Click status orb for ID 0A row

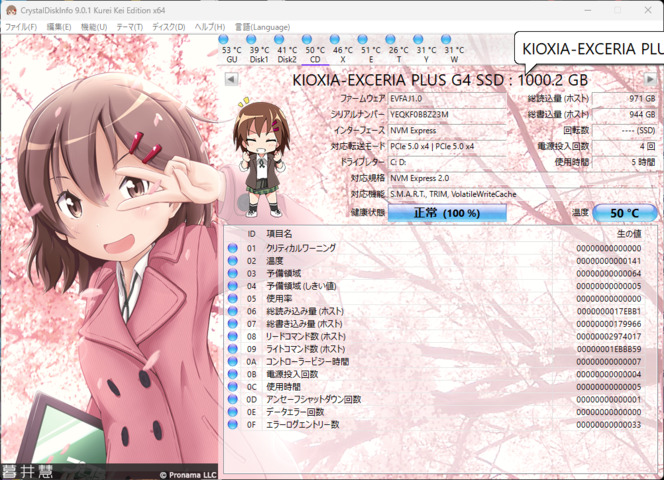(232, 361)
